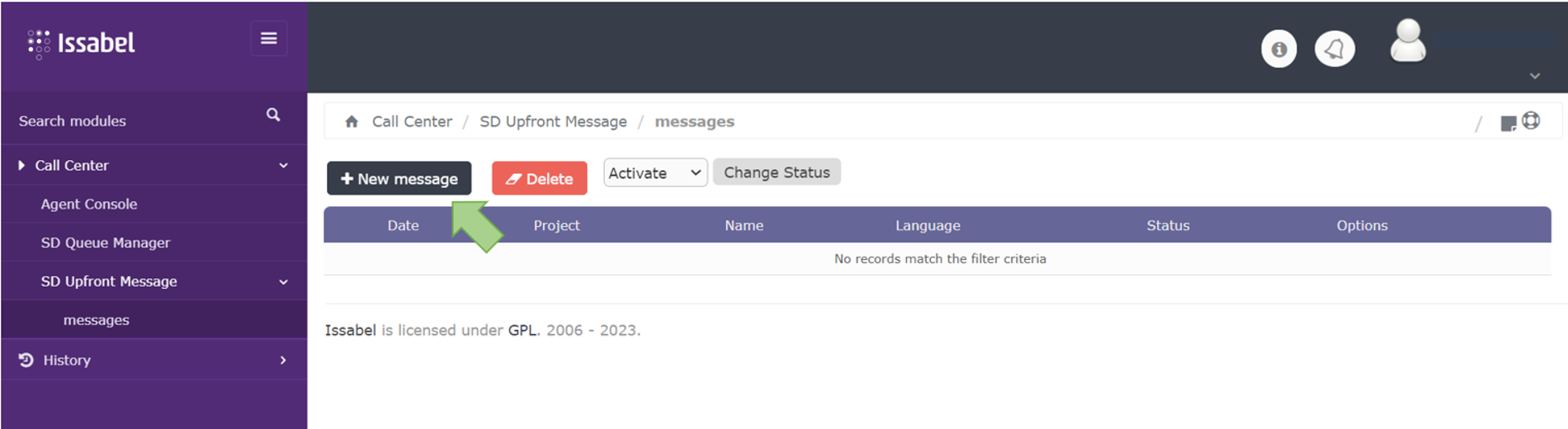Click the Change Status button
Viewport: 1568px width, 429px height.
(x=777, y=172)
